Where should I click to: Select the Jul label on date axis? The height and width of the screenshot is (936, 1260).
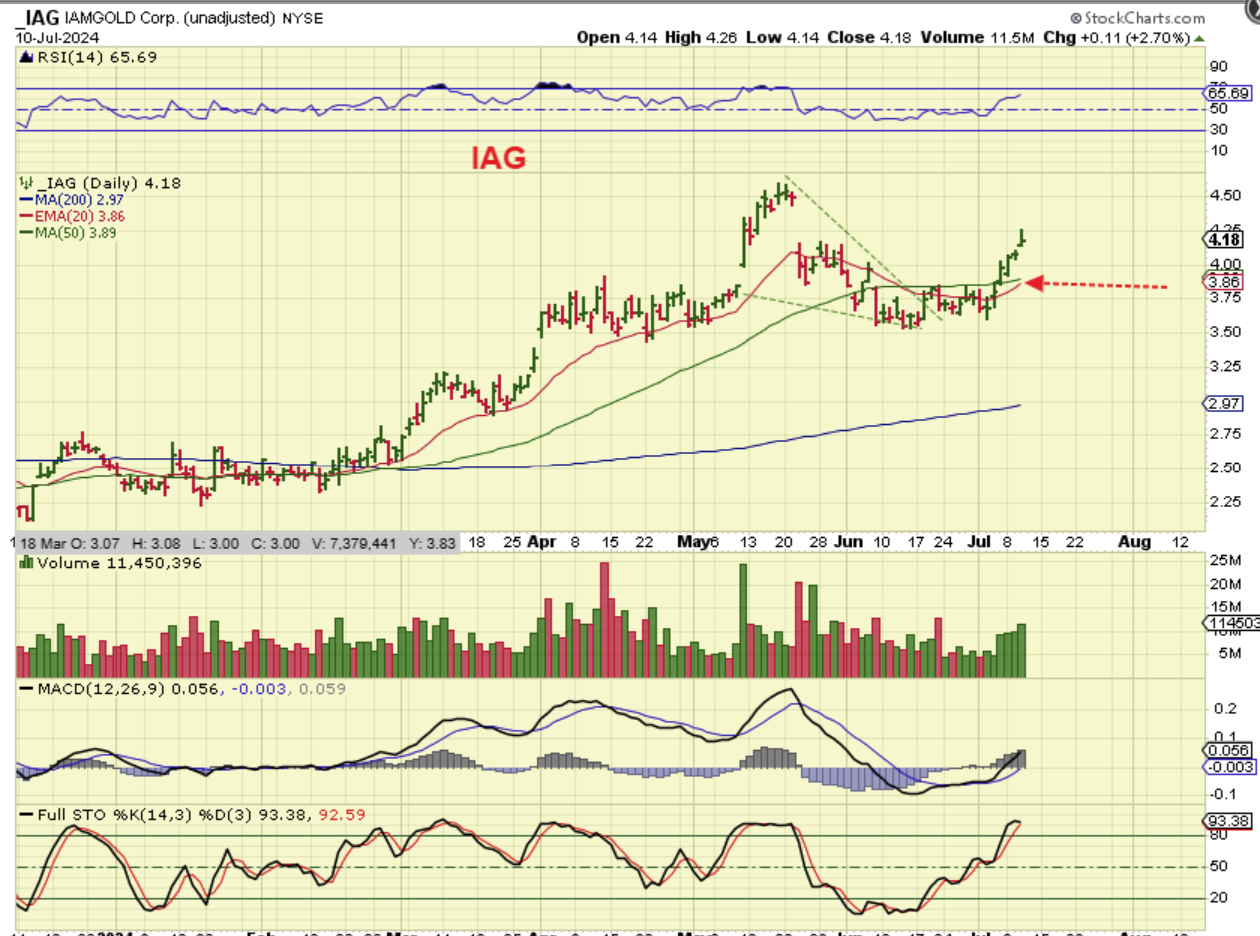(x=980, y=542)
